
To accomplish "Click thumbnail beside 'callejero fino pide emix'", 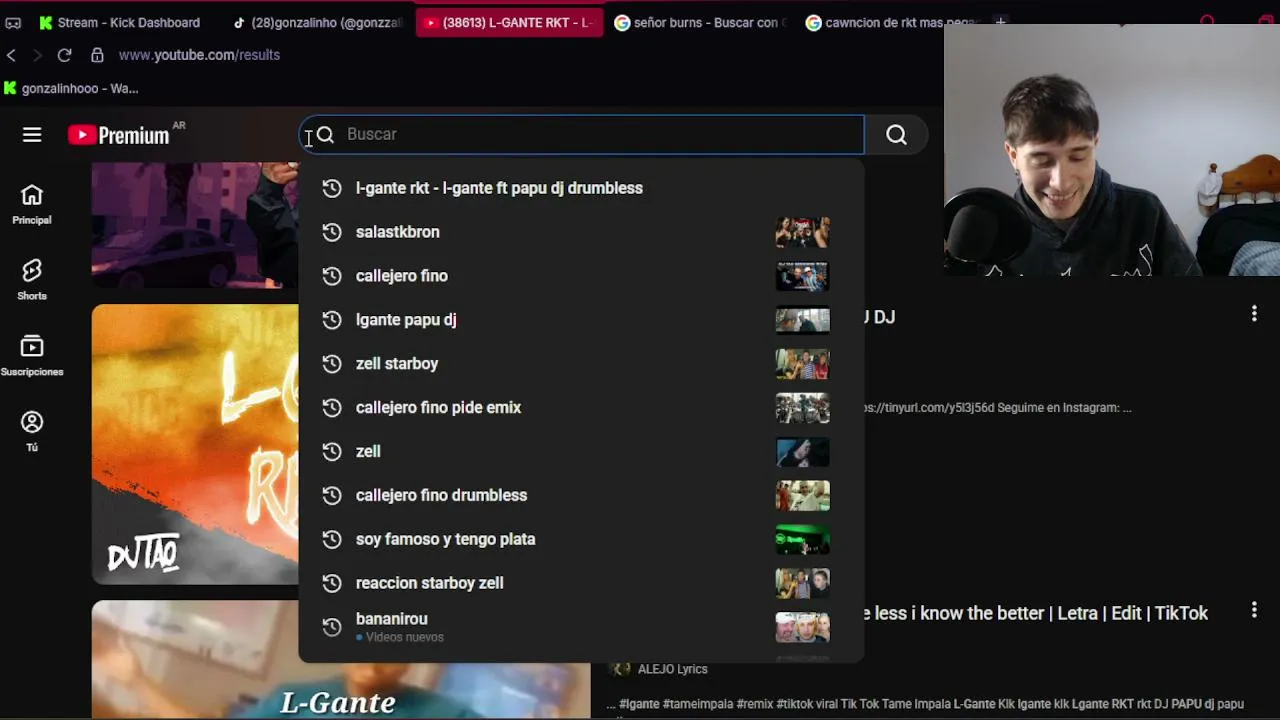I will (803, 408).
